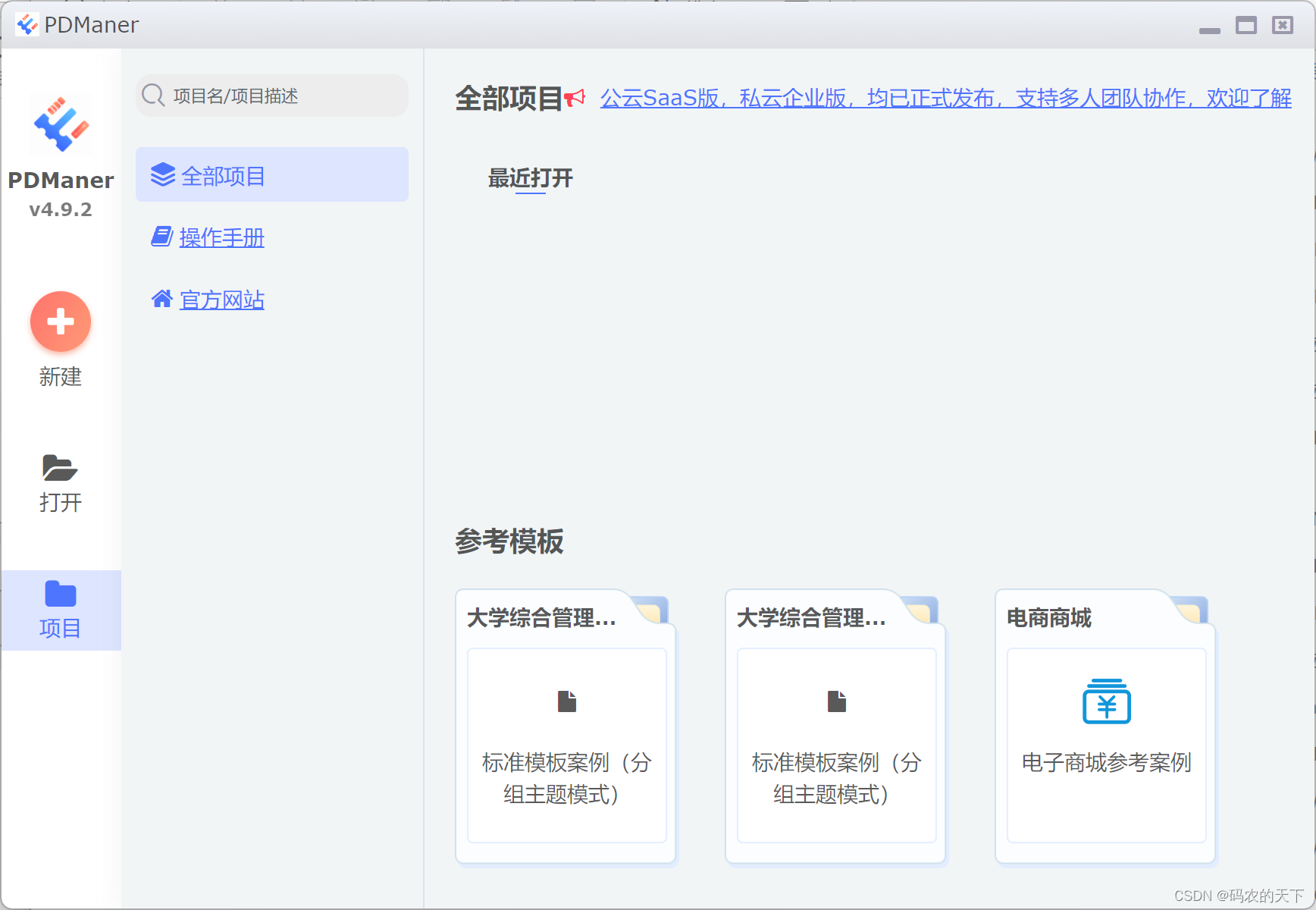Maximize the PDManer window
1316x910 pixels.
1246,25
